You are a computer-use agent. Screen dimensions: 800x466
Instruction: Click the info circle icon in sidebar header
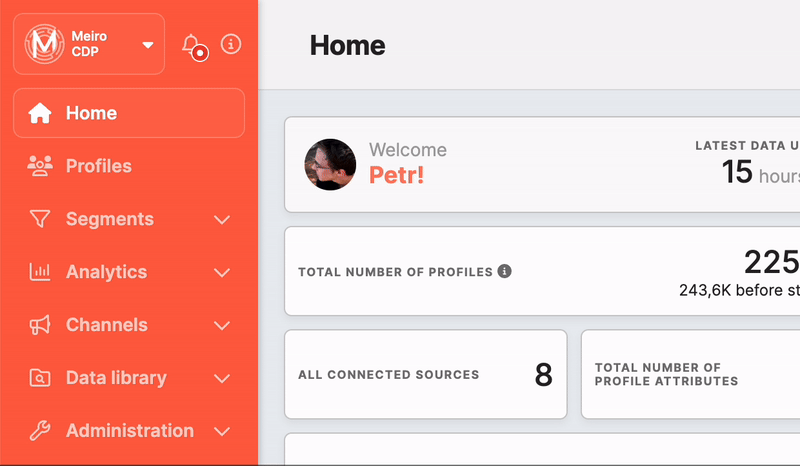pyautogui.click(x=231, y=44)
